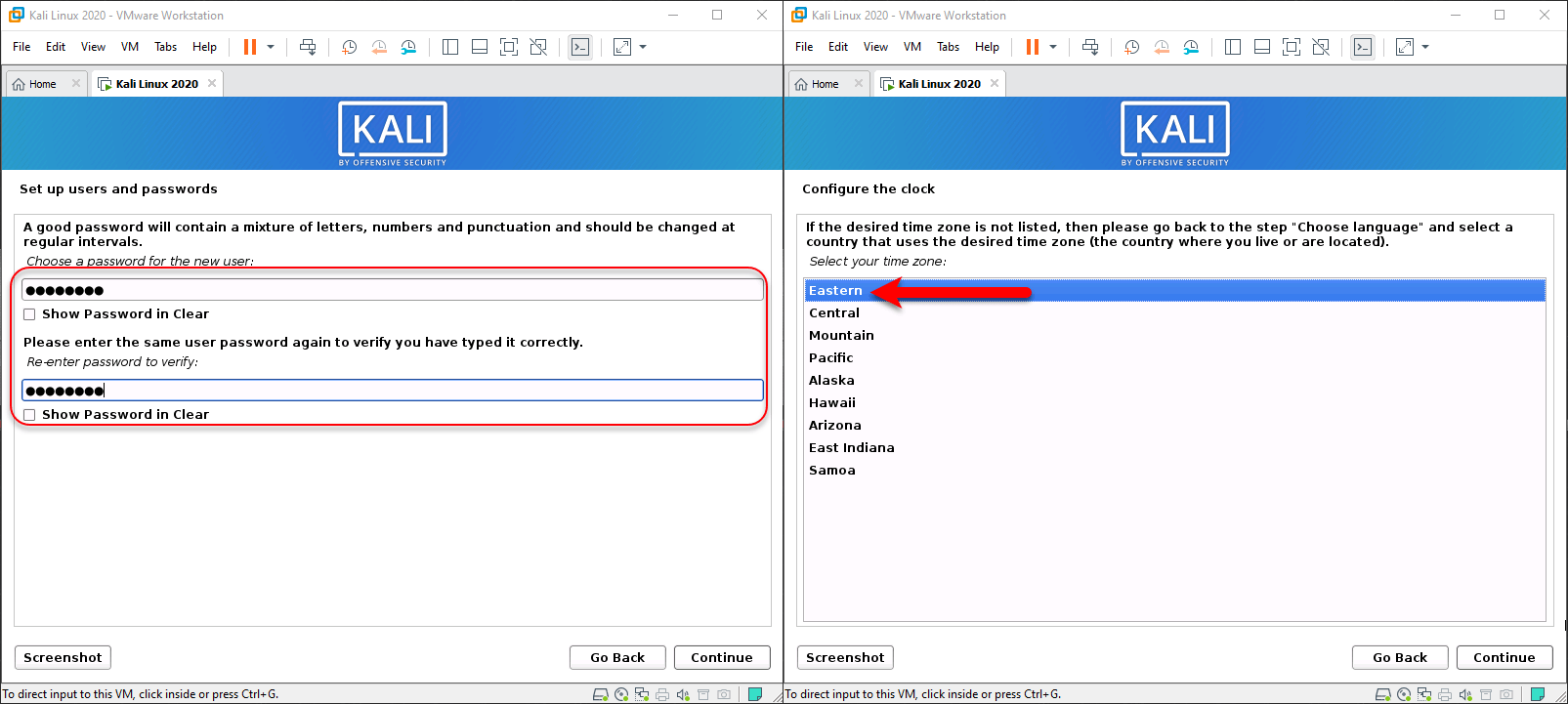Toggle console view in the right window toolbar
The image size is (1568, 704).
pyautogui.click(x=1363, y=47)
